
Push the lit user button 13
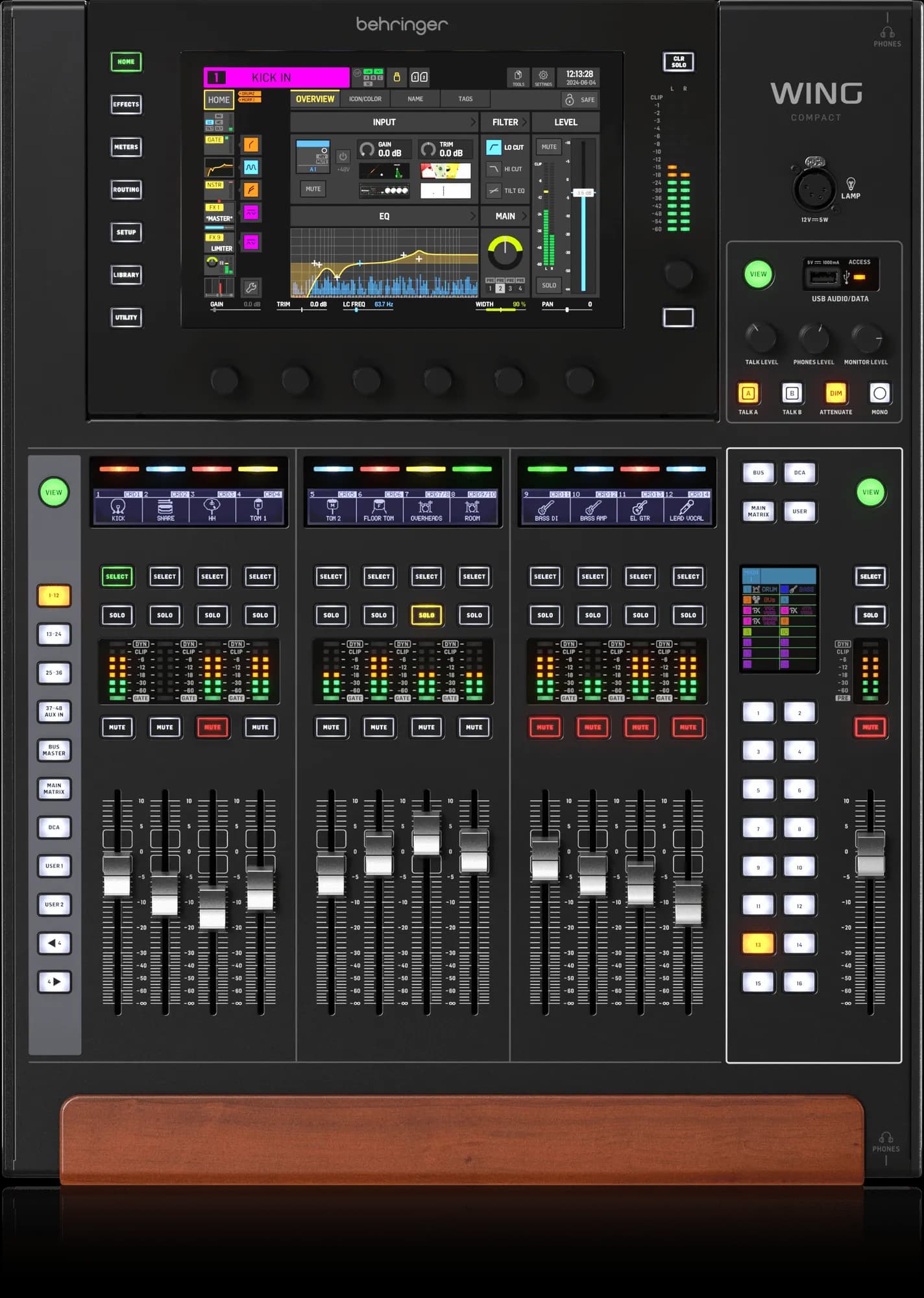[758, 944]
